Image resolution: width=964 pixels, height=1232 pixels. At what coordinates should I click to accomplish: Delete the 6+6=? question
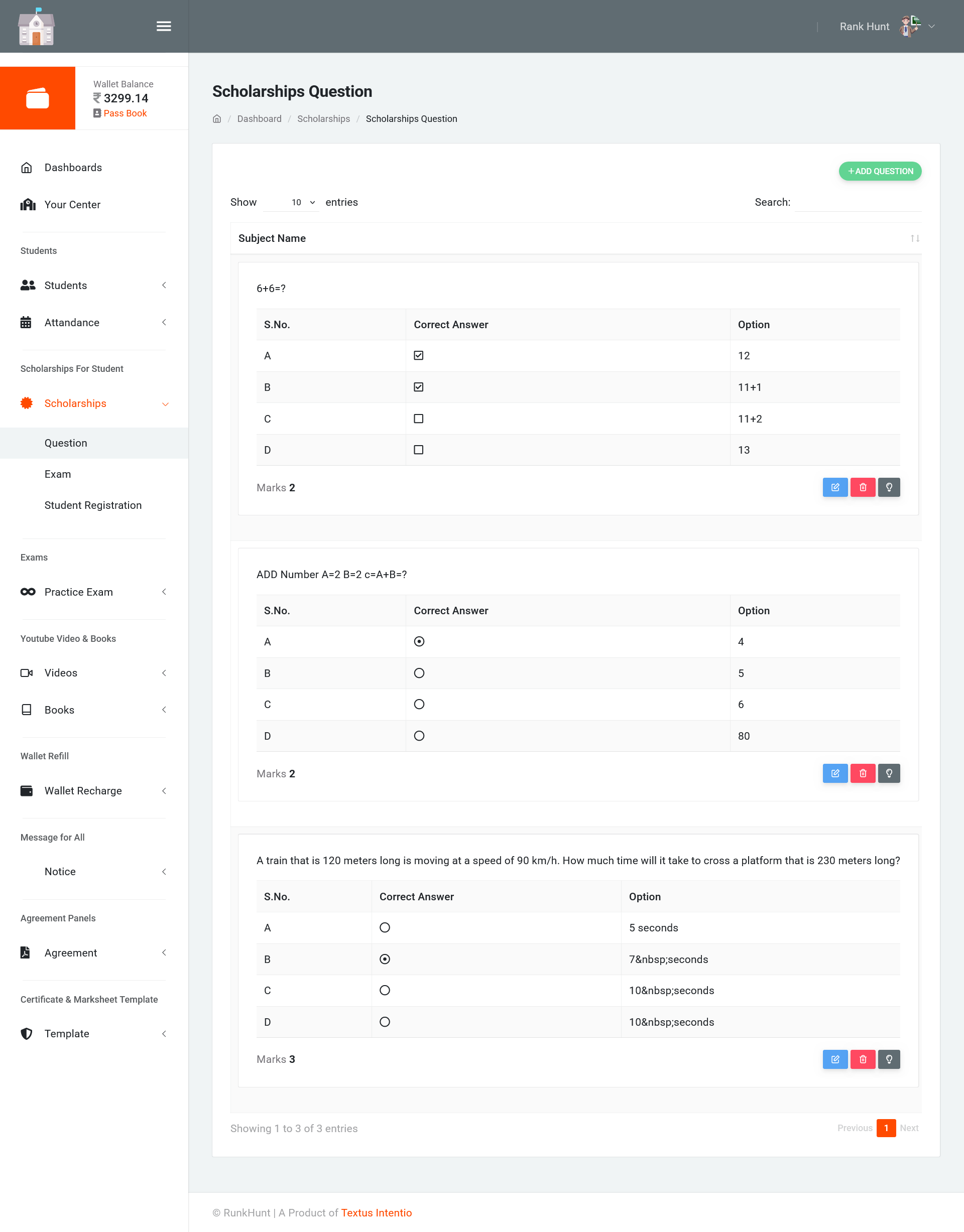(863, 487)
